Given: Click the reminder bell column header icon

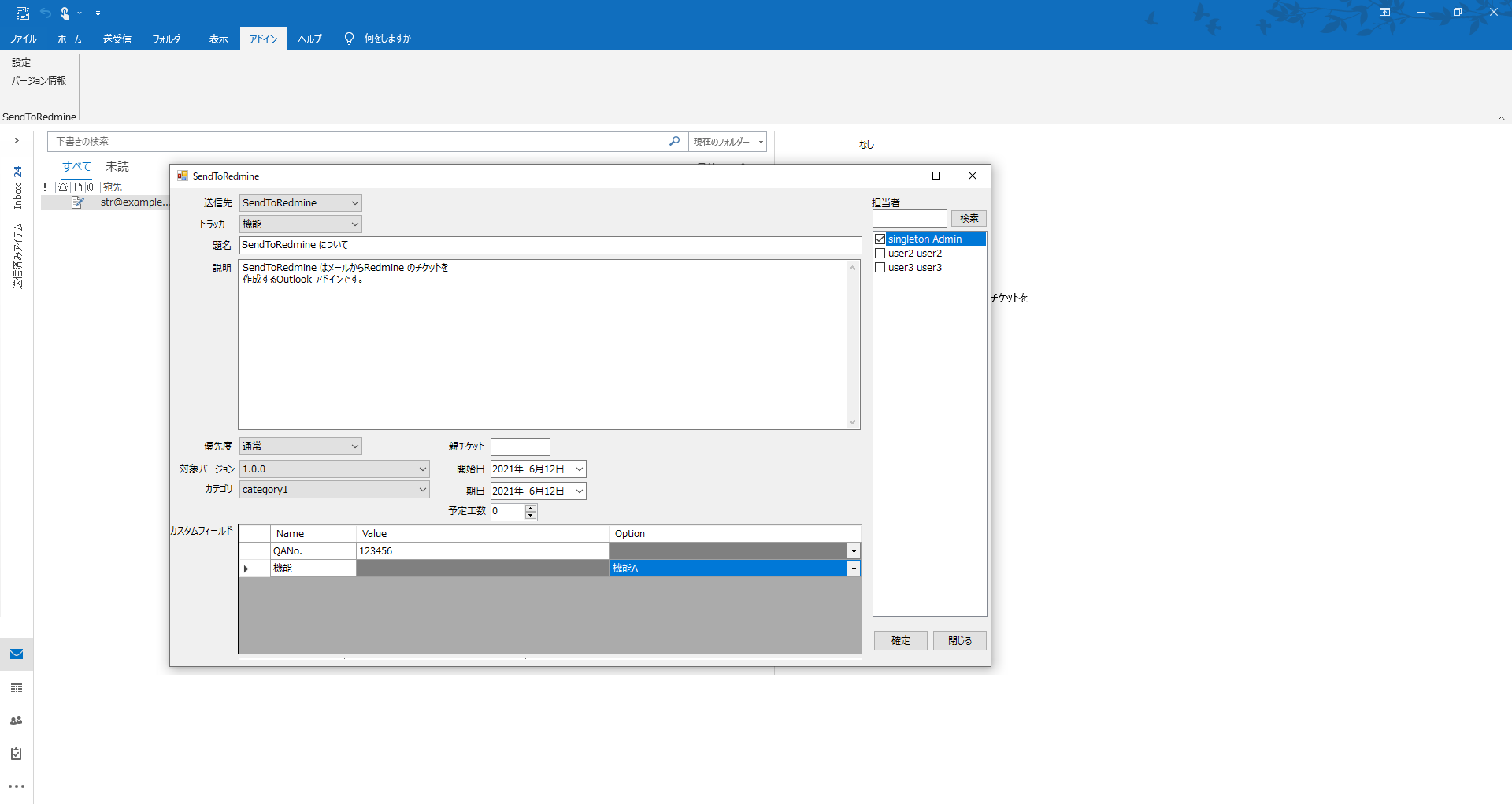Looking at the screenshot, I should tap(63, 187).
